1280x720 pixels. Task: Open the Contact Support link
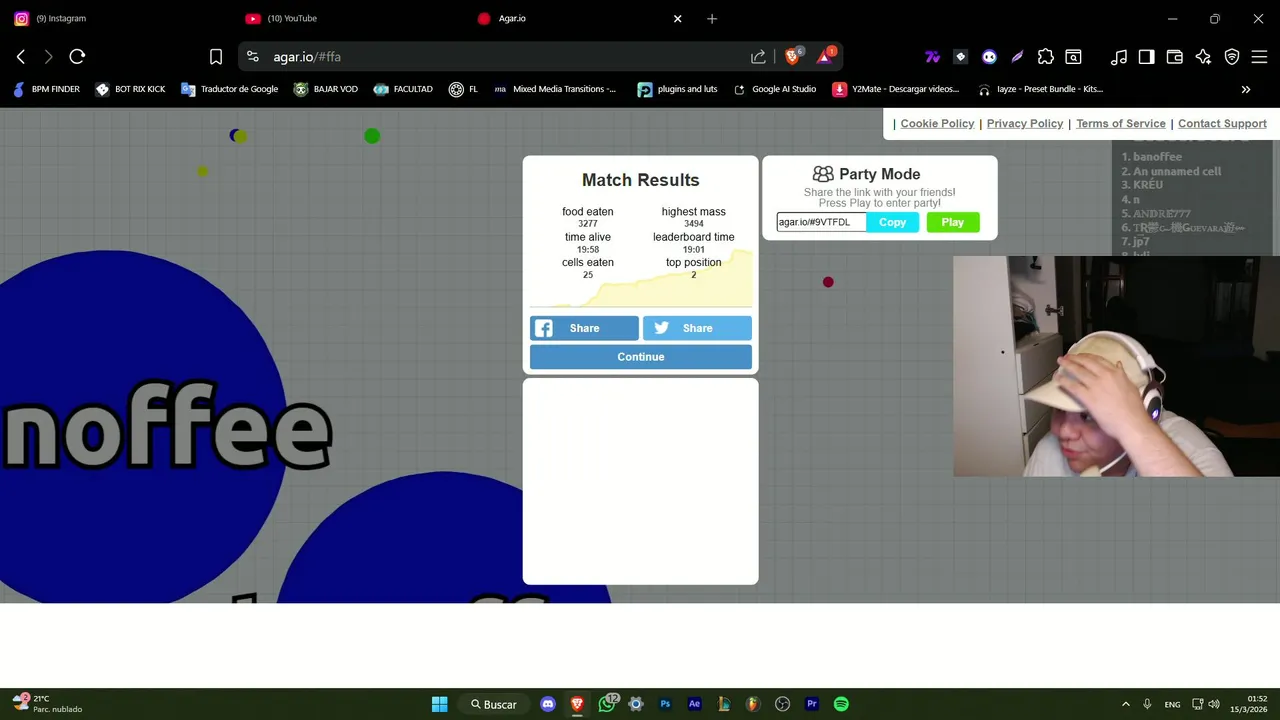(1222, 123)
